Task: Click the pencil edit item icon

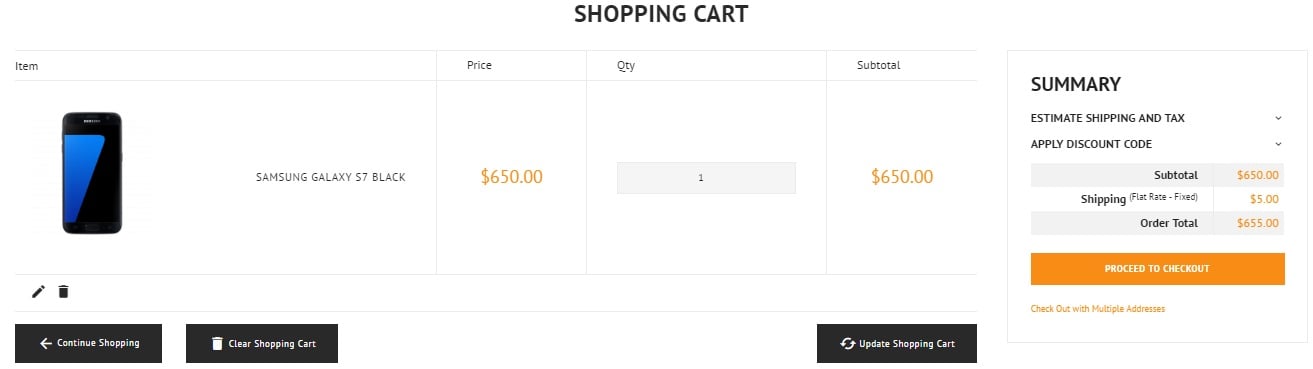Action: click(38, 292)
